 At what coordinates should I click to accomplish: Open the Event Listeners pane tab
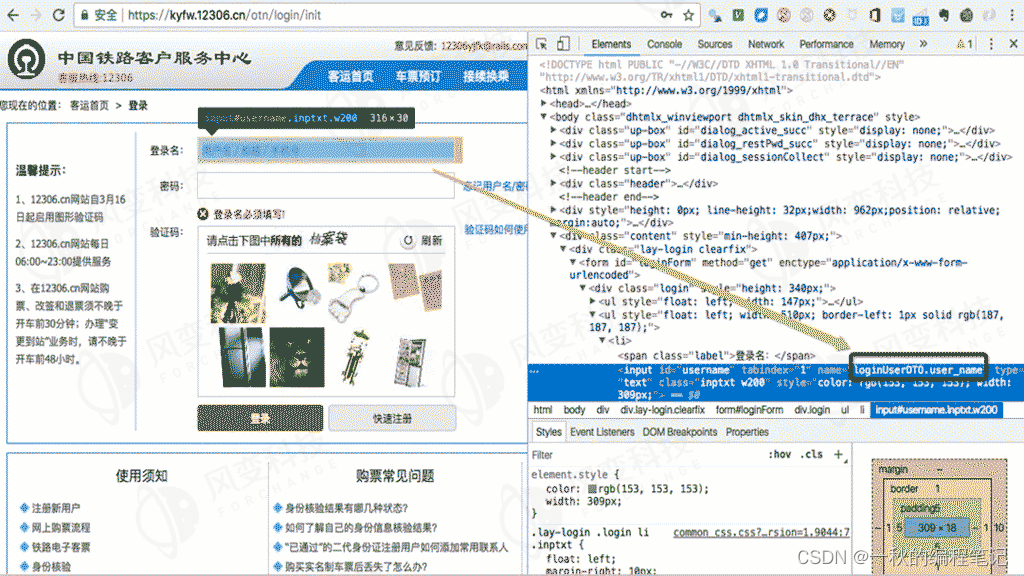point(601,432)
